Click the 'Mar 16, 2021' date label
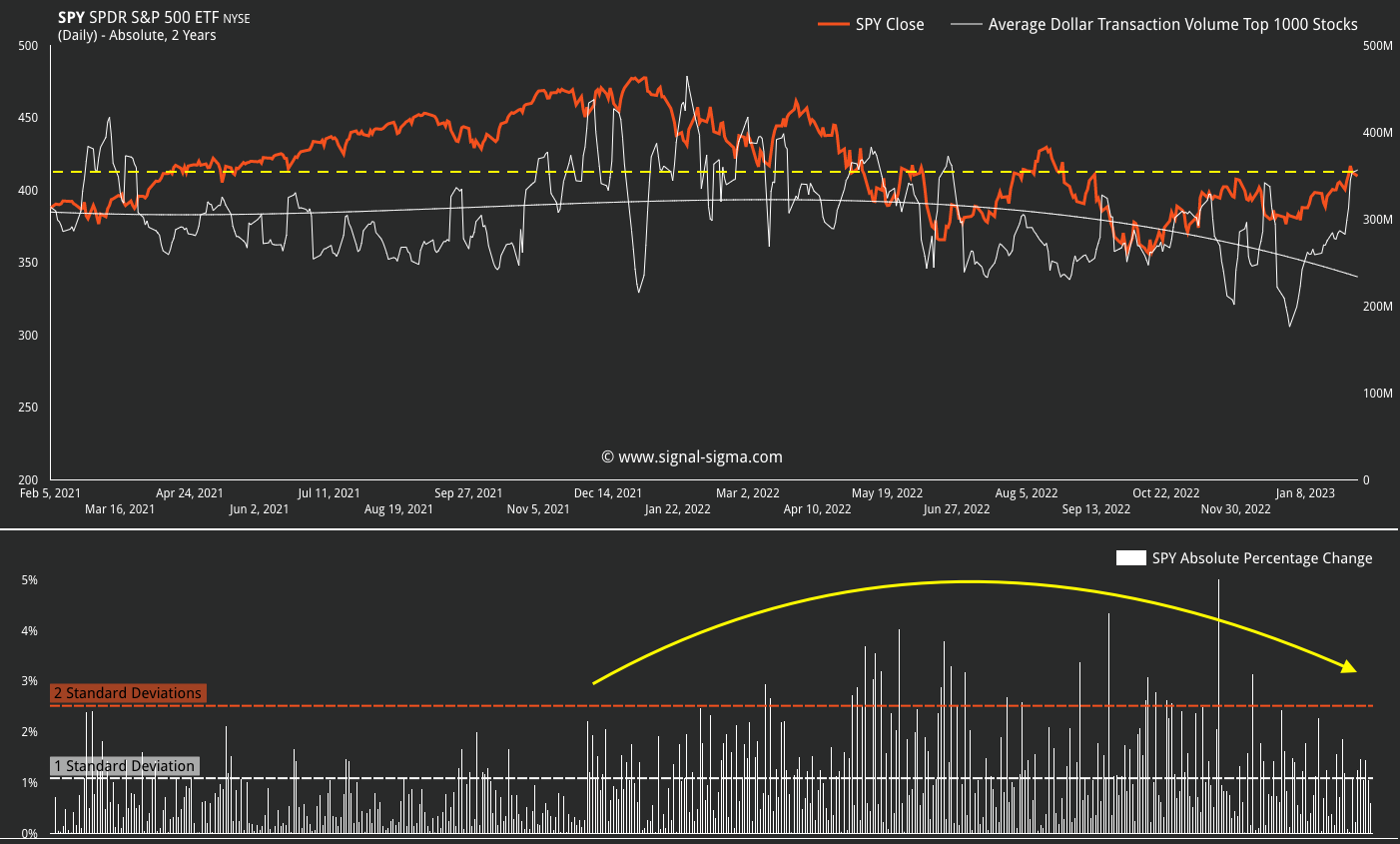The image size is (1400, 844). [120, 509]
